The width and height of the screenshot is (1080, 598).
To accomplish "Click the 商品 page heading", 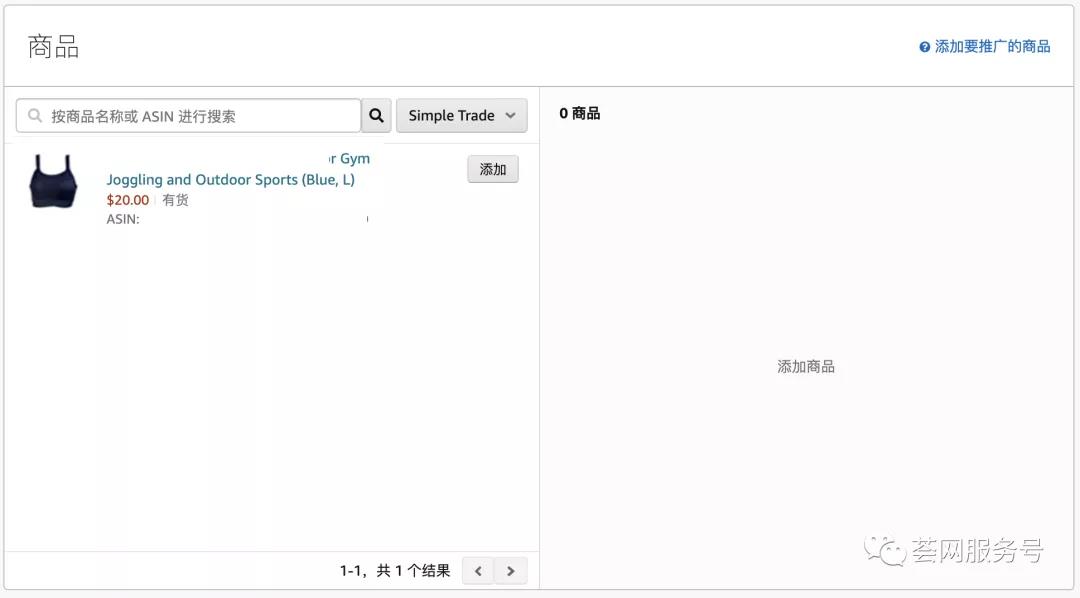I will click(x=51, y=46).
